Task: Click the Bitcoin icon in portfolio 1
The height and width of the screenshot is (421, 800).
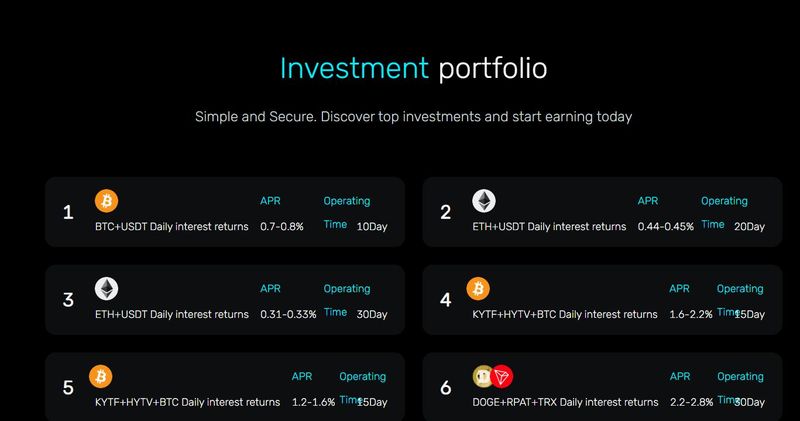Action: pyautogui.click(x=106, y=201)
